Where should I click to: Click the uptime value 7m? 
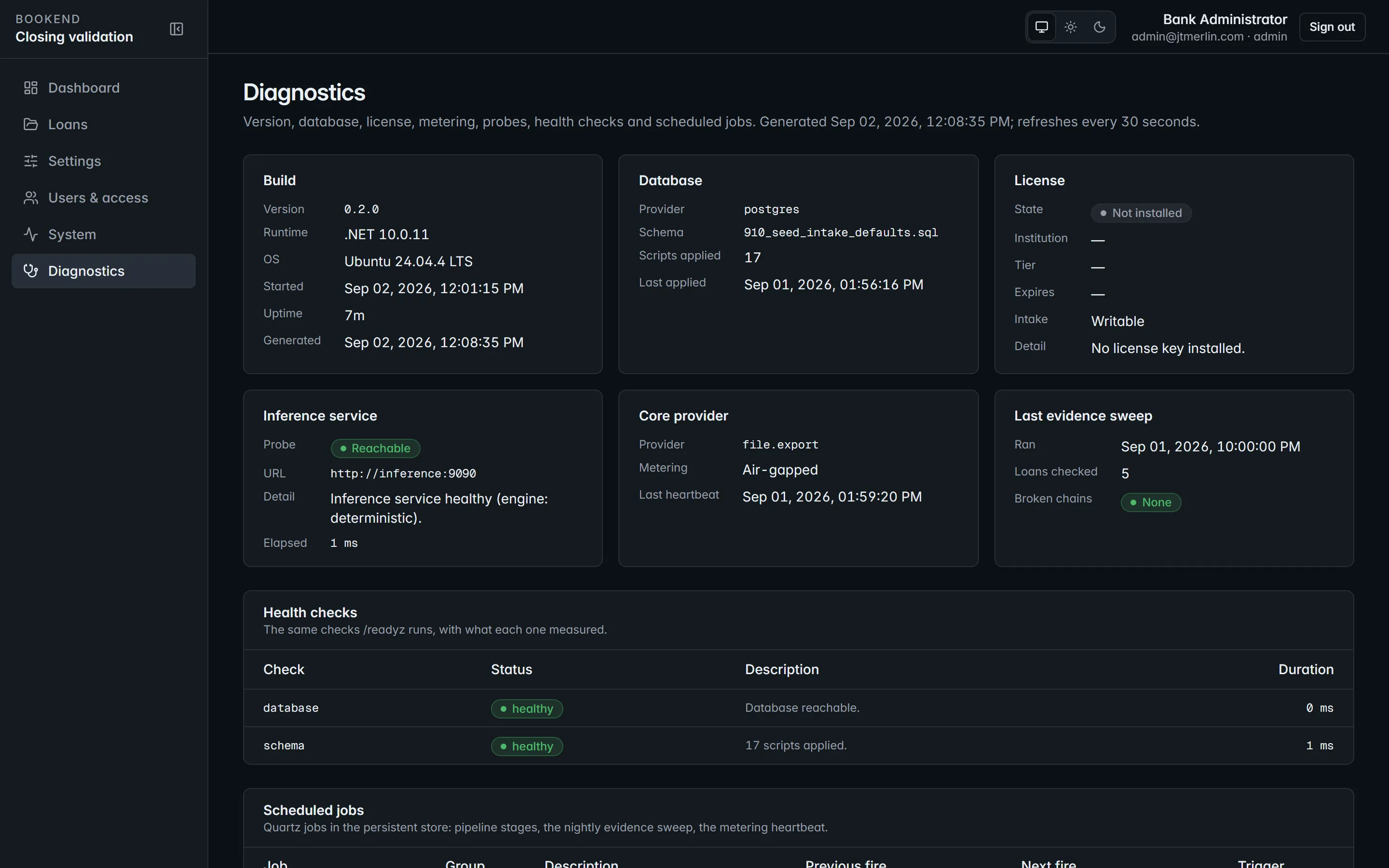(354, 315)
